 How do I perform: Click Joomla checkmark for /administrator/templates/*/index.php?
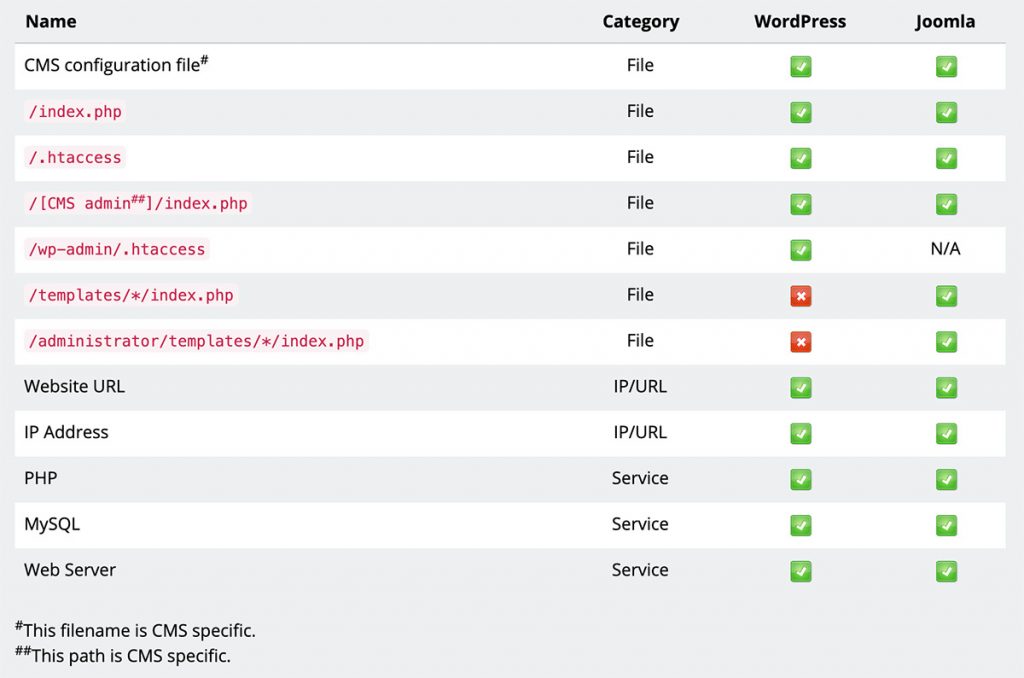pos(946,342)
